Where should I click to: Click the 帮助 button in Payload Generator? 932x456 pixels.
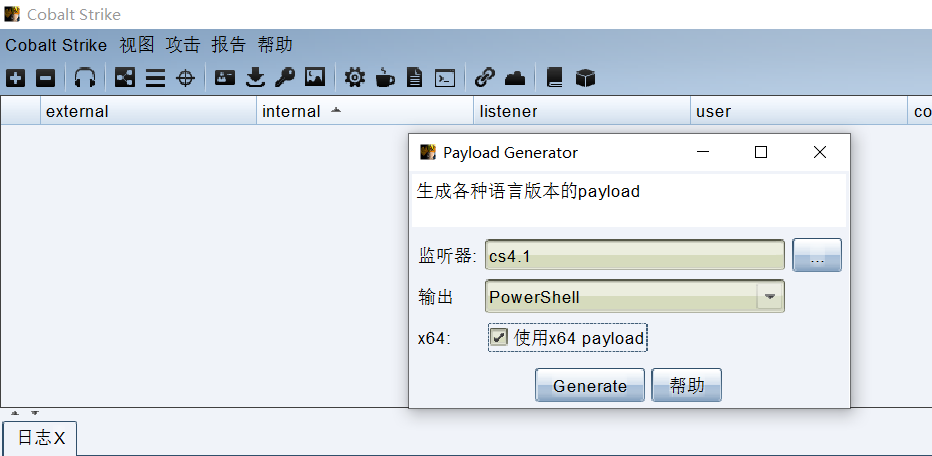pos(687,385)
